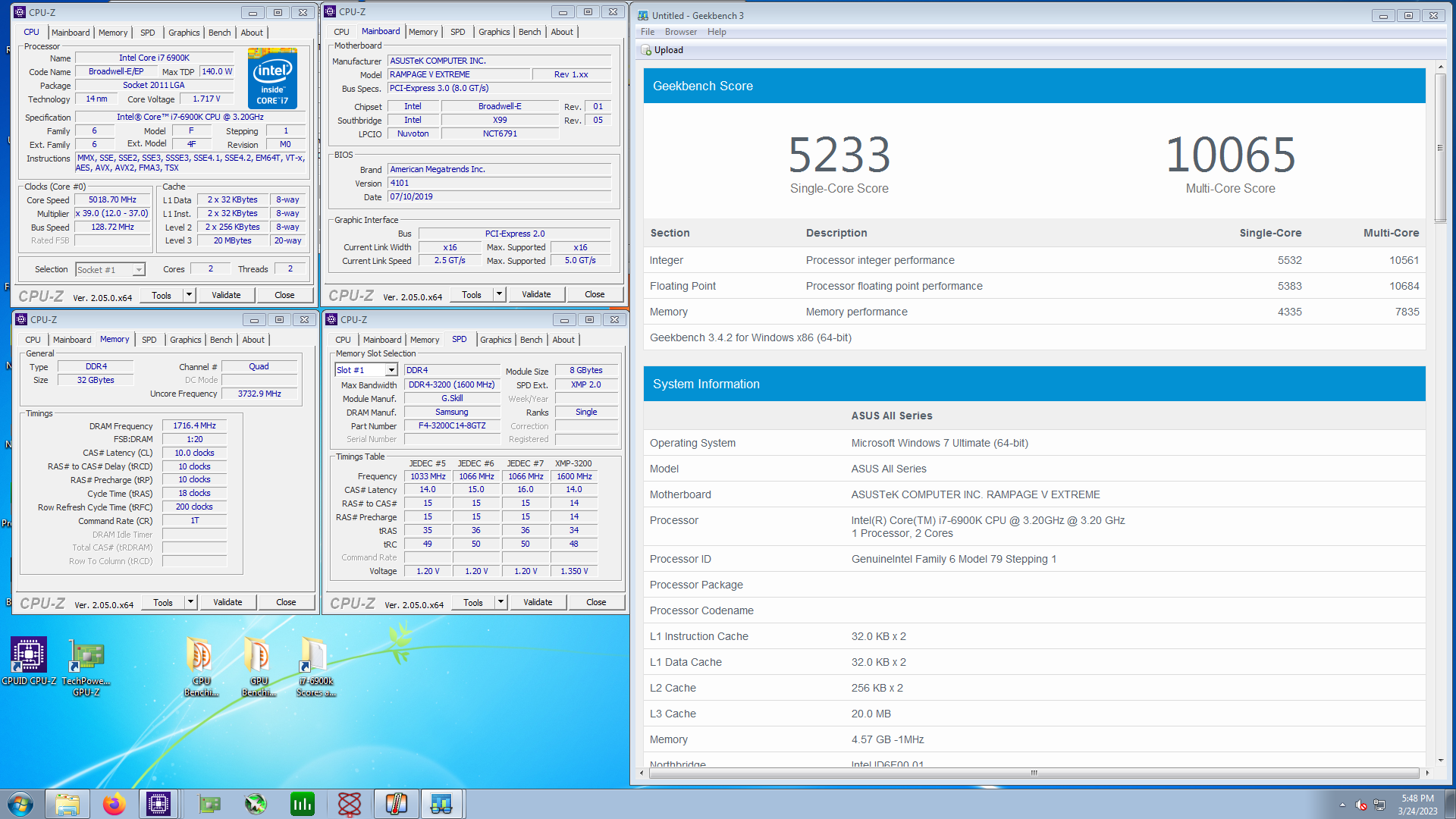
Task: Switch to Graphics tab in CPU-Z mainboard window
Action: [494, 32]
